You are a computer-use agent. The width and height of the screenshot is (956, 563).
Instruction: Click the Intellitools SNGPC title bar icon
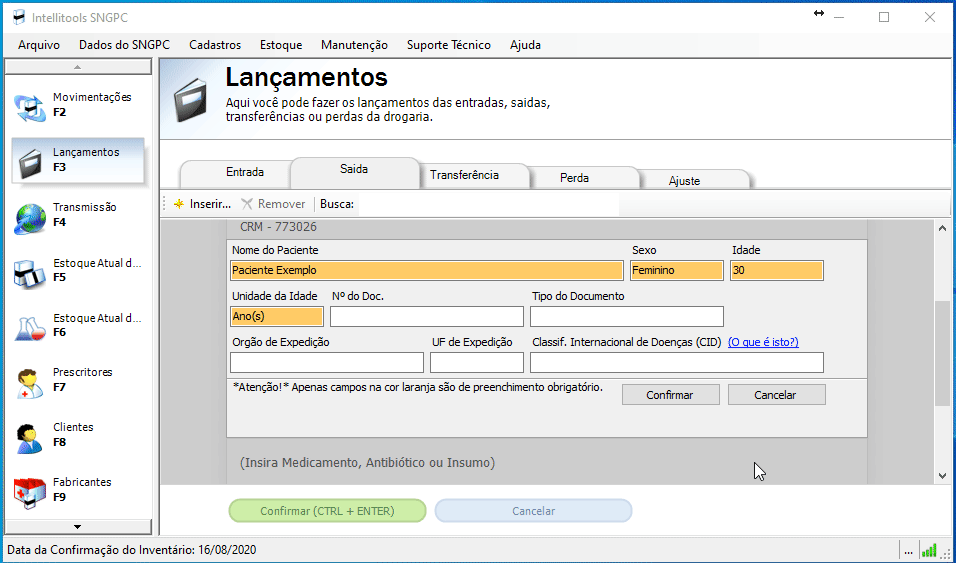click(19, 18)
